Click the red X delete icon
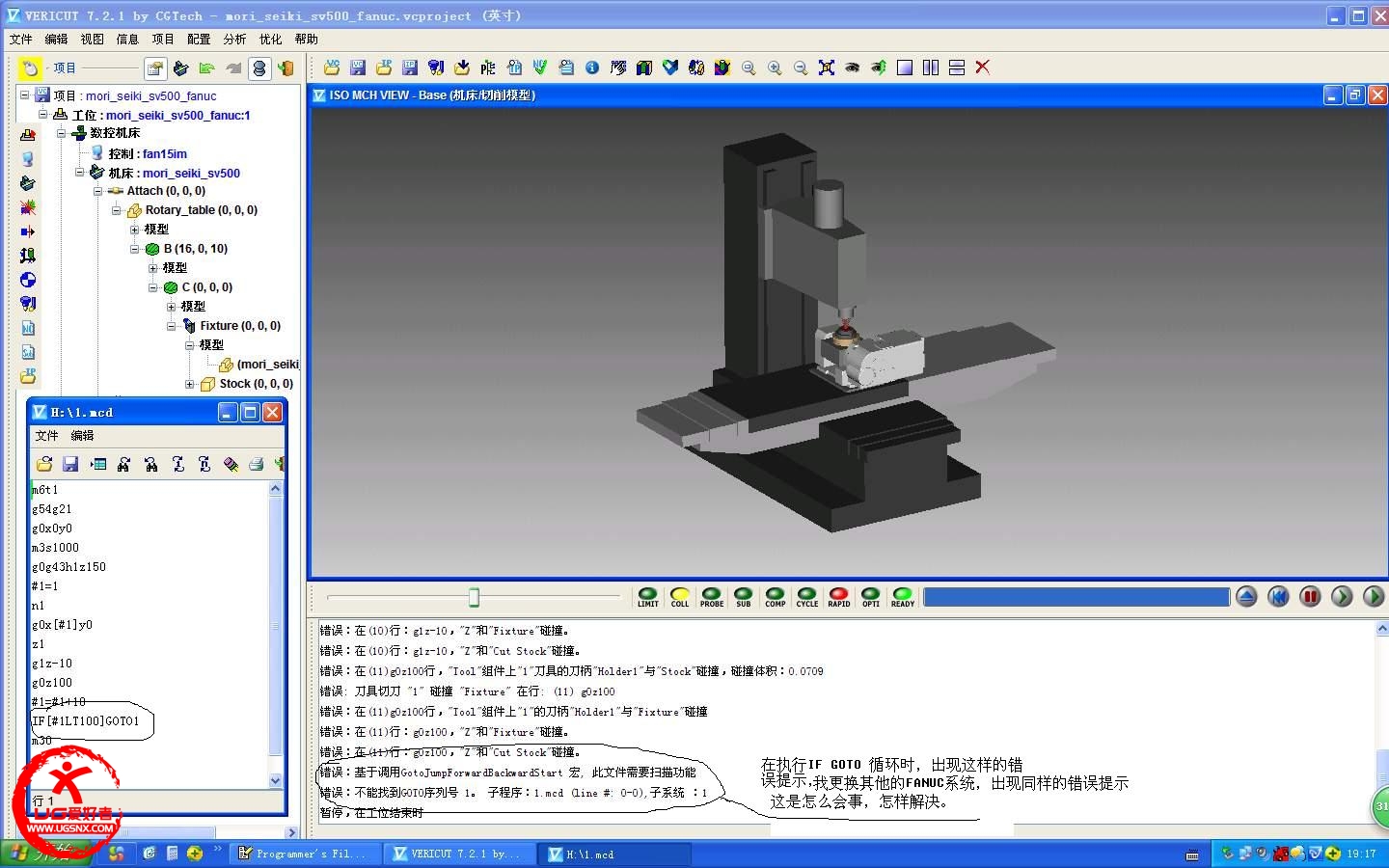 tap(983, 68)
